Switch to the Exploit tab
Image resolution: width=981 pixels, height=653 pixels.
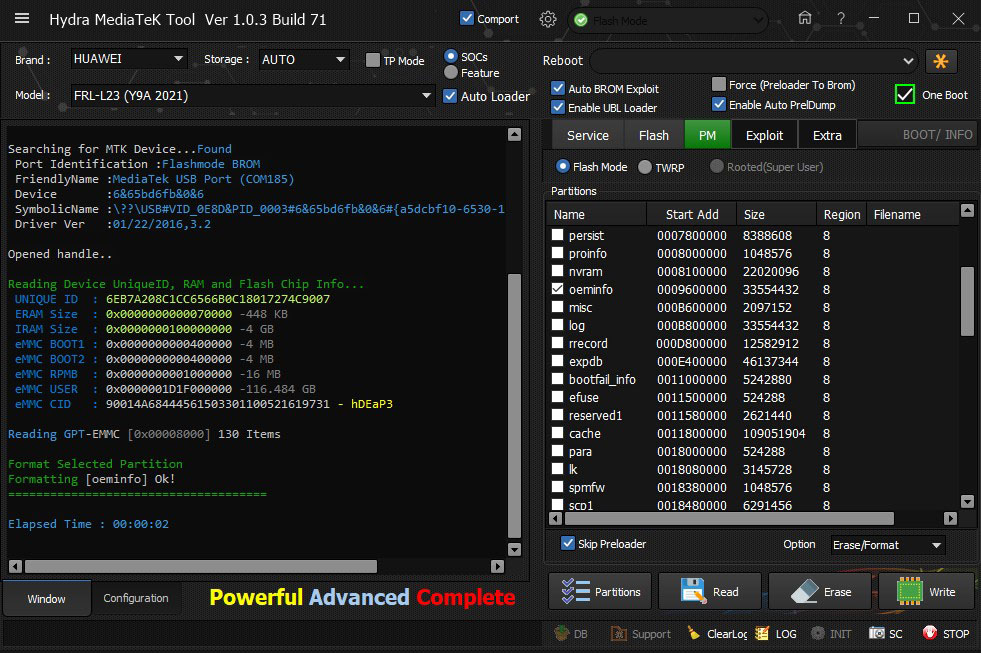click(x=765, y=135)
